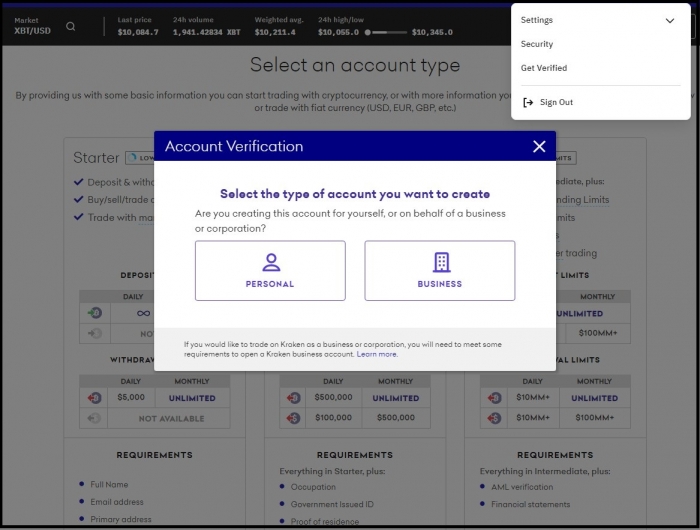Click the Select an account type heading
700x530 pixels.
[x=355, y=65]
